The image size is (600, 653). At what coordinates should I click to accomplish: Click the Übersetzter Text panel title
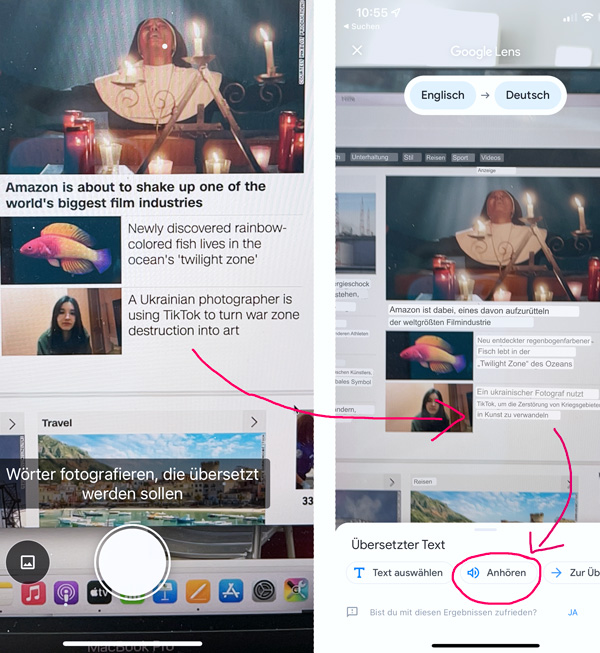point(398,544)
